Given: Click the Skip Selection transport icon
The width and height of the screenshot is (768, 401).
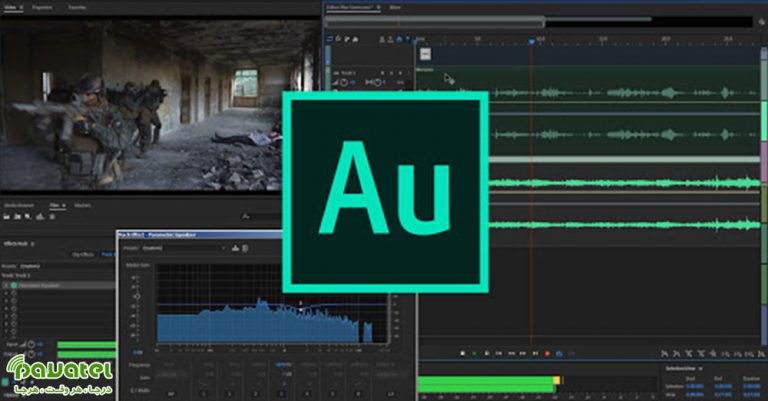Looking at the screenshot, I should pyautogui.click(x=572, y=353).
